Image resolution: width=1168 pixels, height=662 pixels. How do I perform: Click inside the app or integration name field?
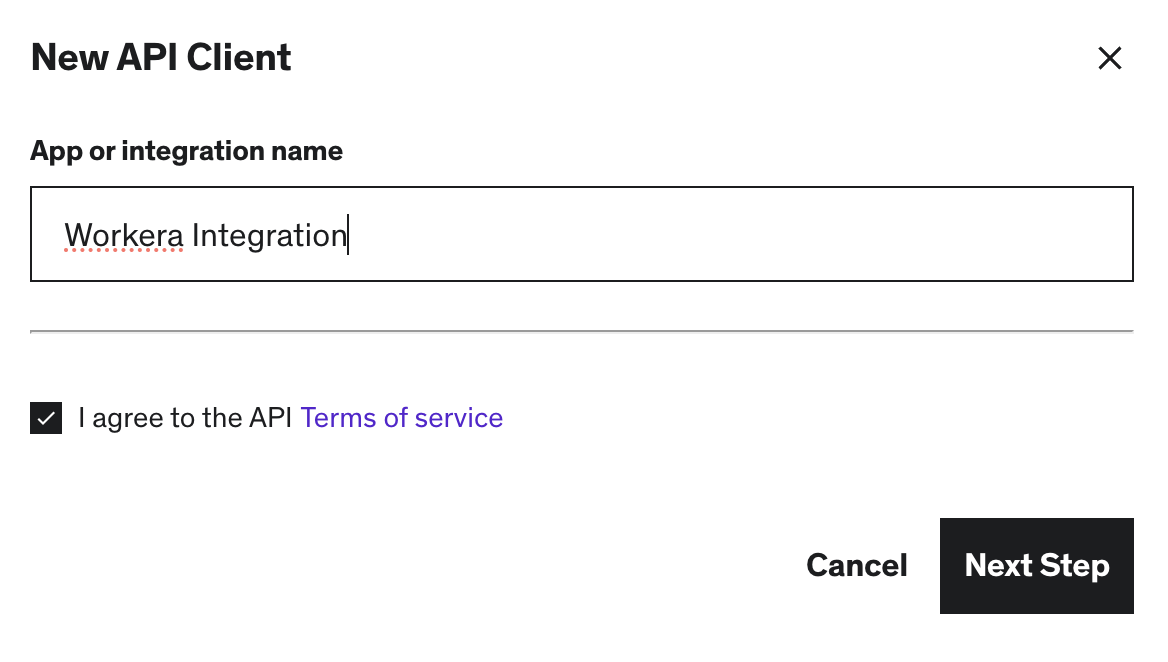coord(581,233)
